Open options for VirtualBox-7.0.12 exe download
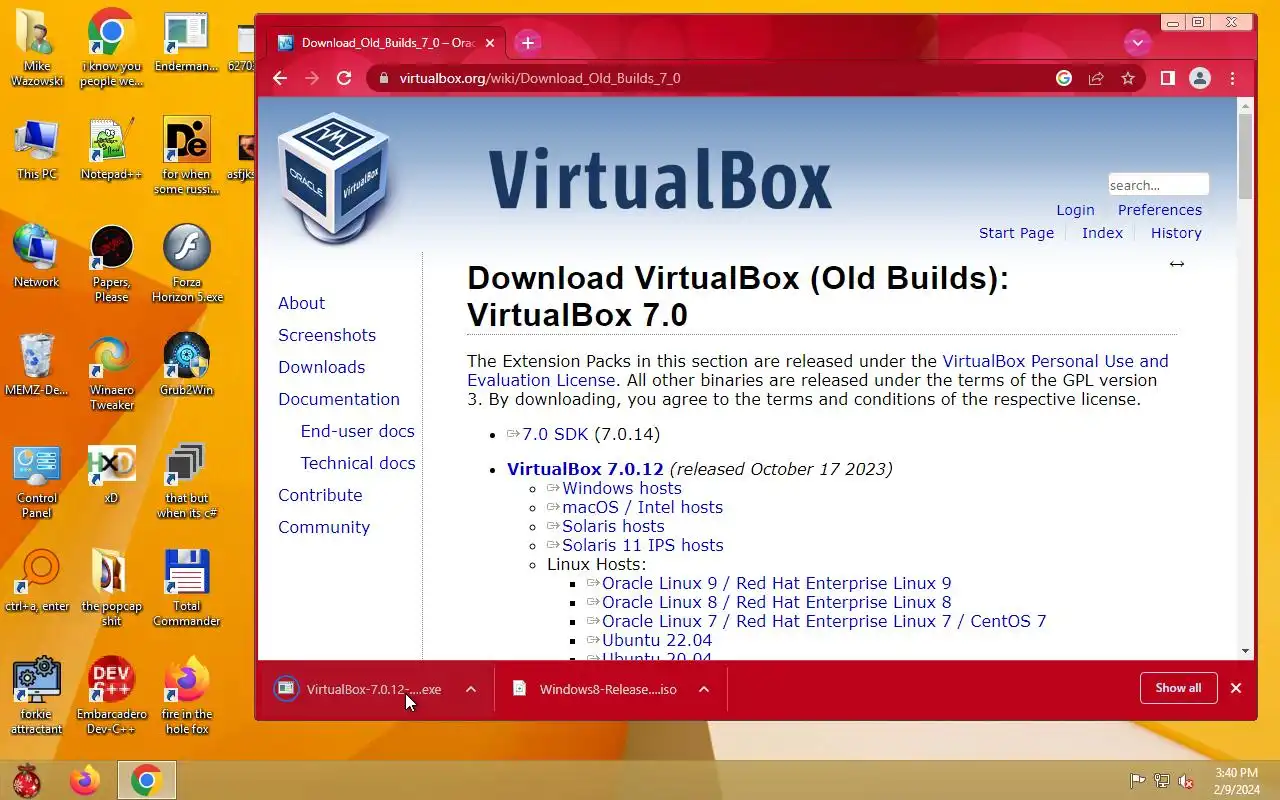Image resolution: width=1280 pixels, height=800 pixels. [471, 689]
